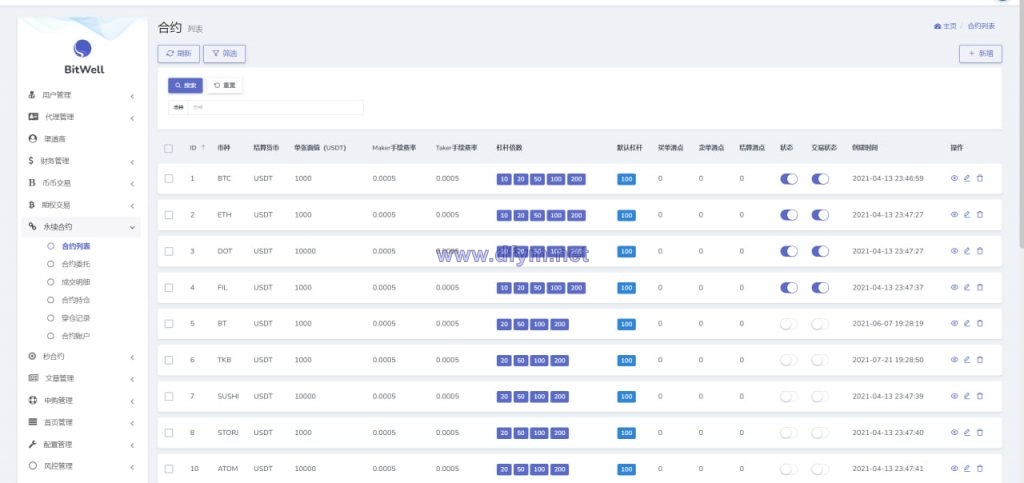This screenshot has height=483, width=1024.
Task: Enable the 状态 switch for BT
Action: click(789, 324)
